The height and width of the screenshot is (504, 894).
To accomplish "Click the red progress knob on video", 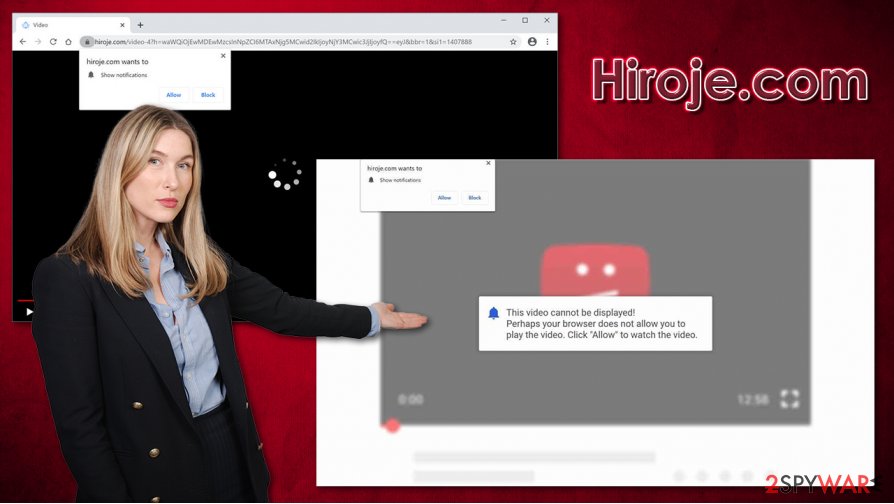I will pos(392,425).
